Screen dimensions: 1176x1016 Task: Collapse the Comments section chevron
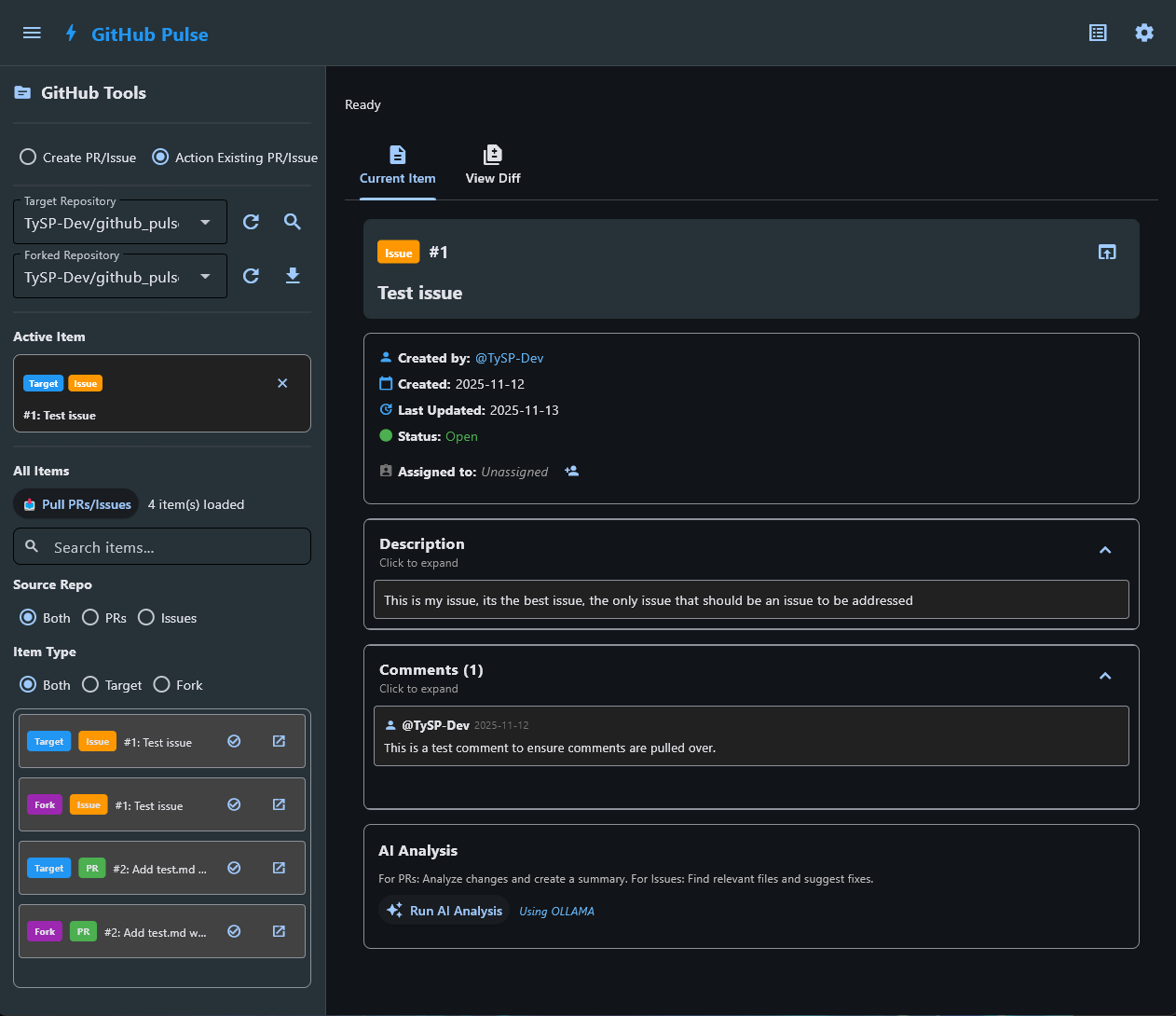[1105, 676]
